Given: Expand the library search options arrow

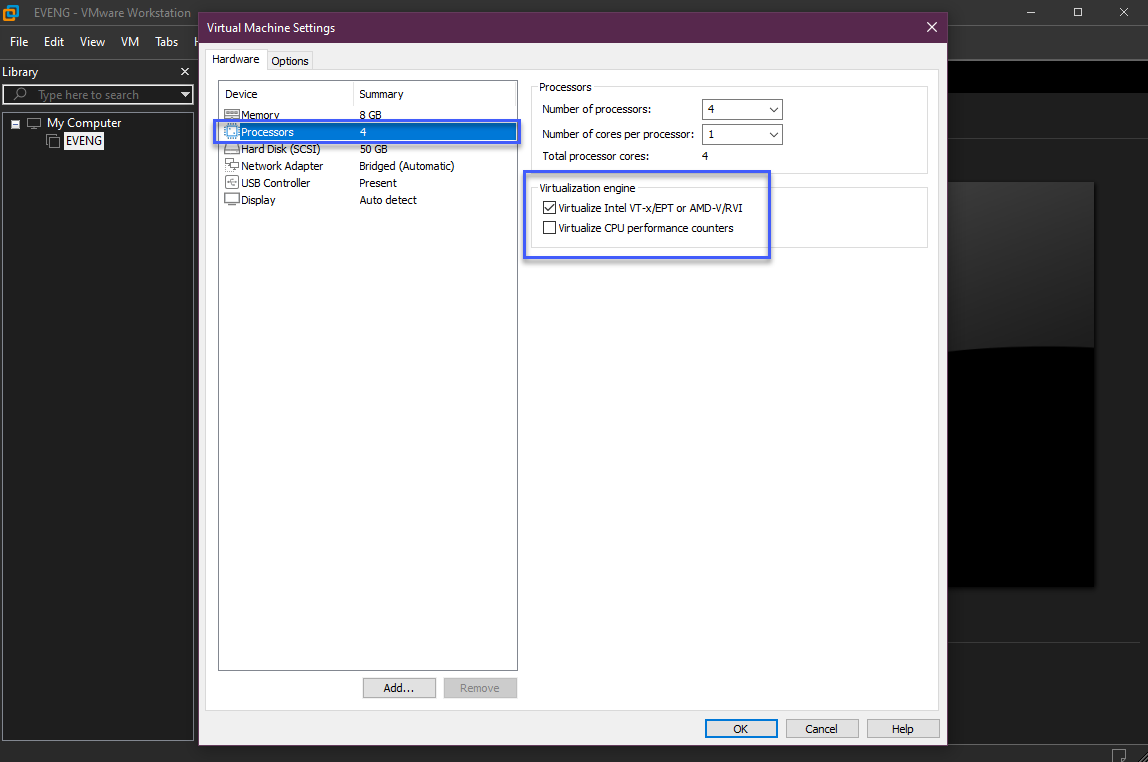Looking at the screenshot, I should pos(185,95).
